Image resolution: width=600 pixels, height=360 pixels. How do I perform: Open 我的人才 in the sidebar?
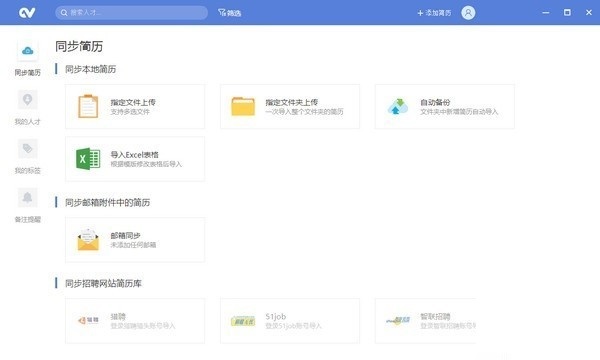pyautogui.click(x=28, y=100)
